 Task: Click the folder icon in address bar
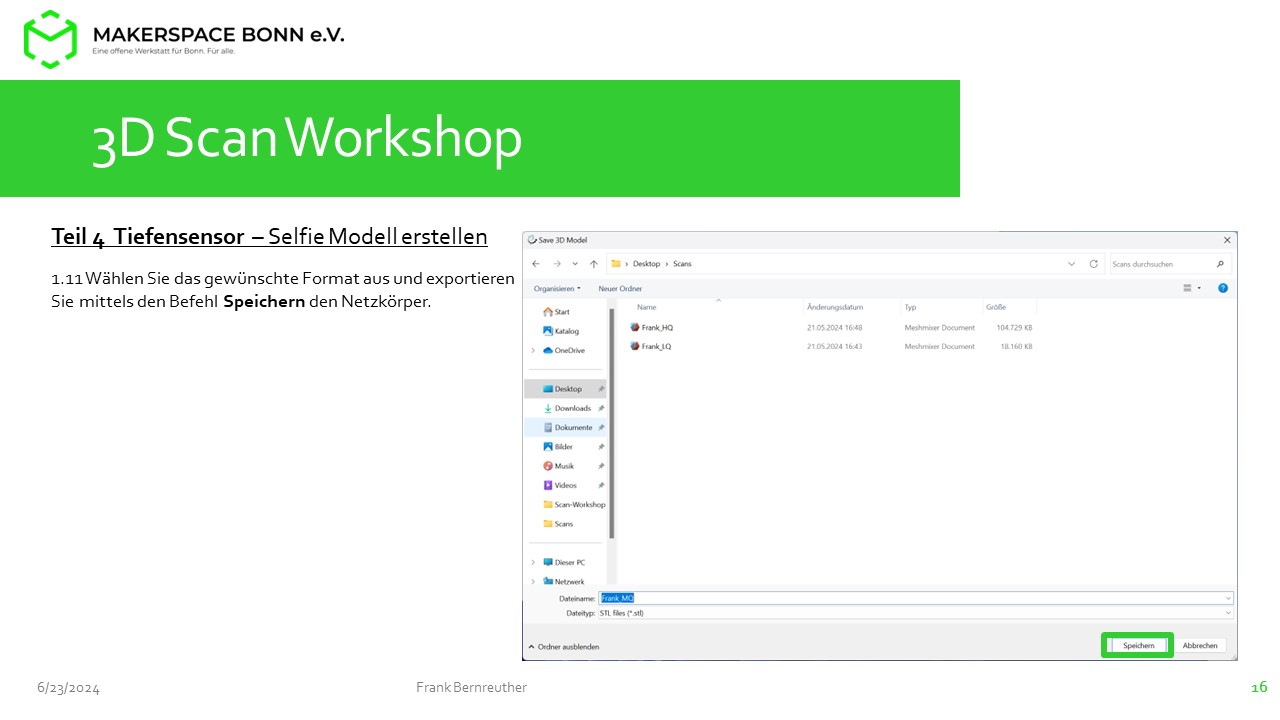[616, 264]
